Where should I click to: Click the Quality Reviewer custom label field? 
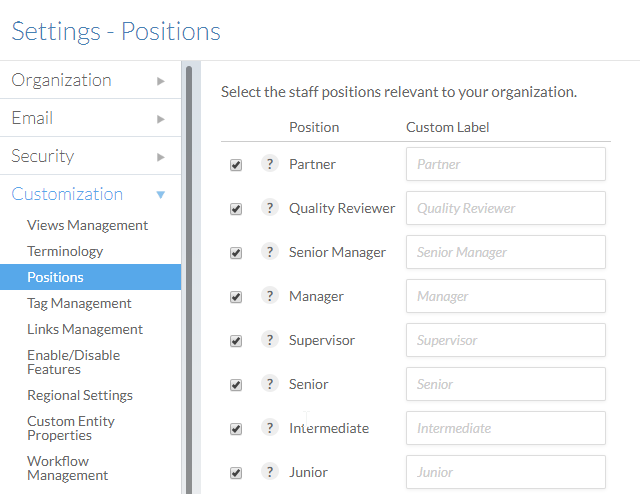coord(506,208)
